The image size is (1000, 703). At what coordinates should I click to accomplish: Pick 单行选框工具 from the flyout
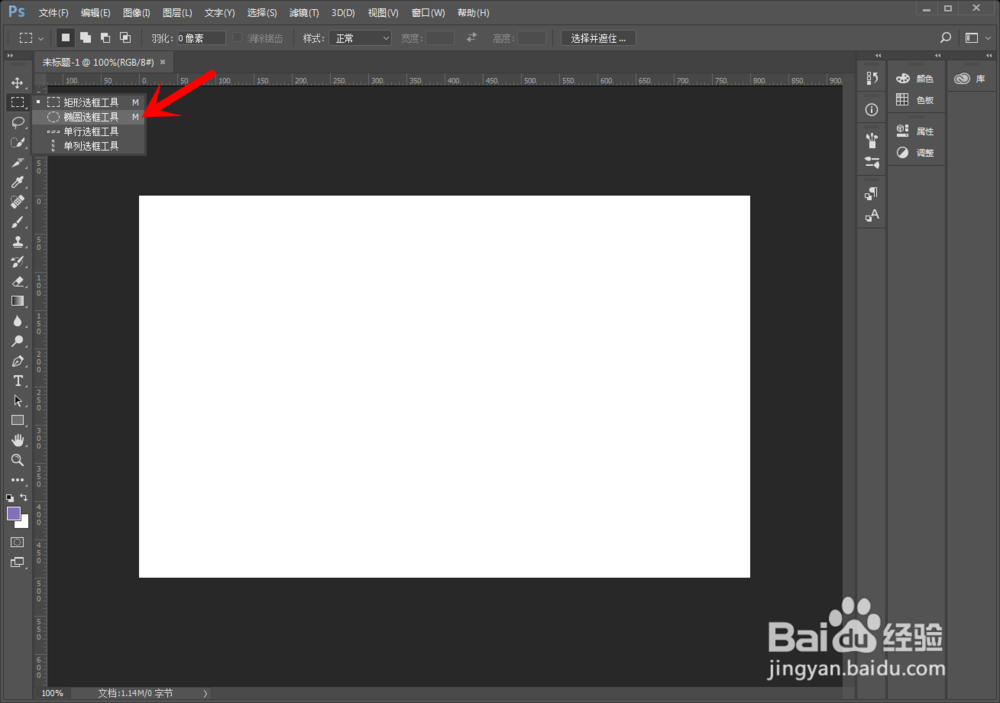coord(89,131)
